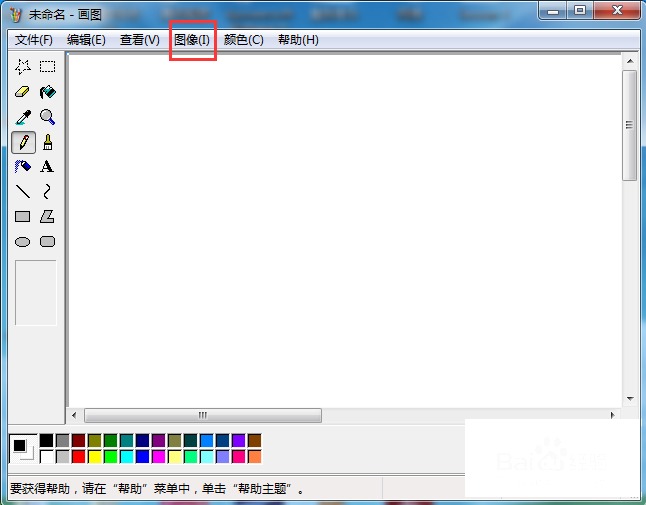Viewport: 646px width, 505px height.
Task: Select the dark red (maroon) swatch
Action: [x=79, y=440]
